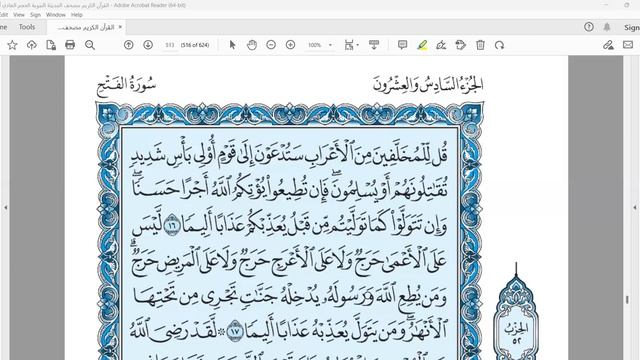Image resolution: width=640 pixels, height=360 pixels.
Task: Expand the left navigation pane arrow
Action: click(5, 207)
